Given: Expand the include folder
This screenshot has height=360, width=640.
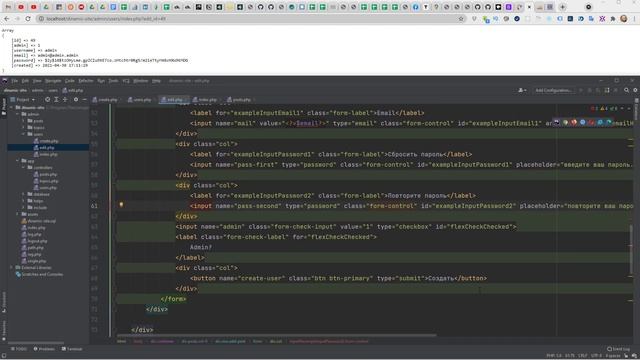Looking at the screenshot, I should 24,208.
